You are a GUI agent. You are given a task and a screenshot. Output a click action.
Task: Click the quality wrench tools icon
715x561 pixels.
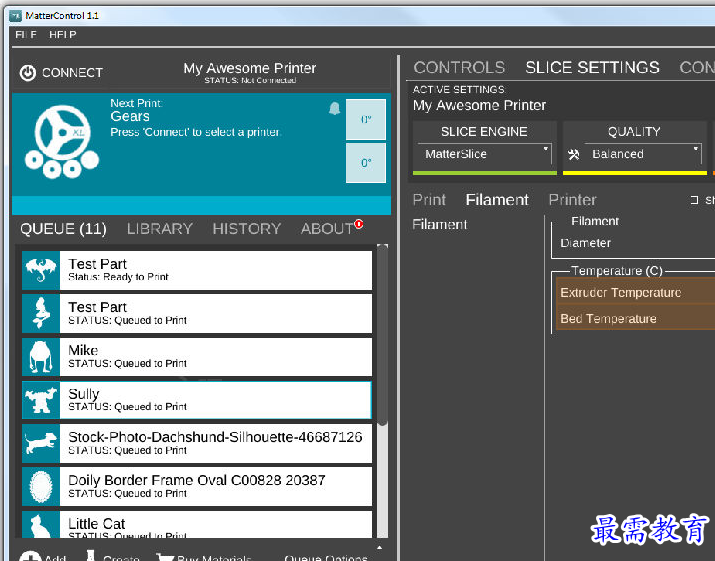click(574, 155)
